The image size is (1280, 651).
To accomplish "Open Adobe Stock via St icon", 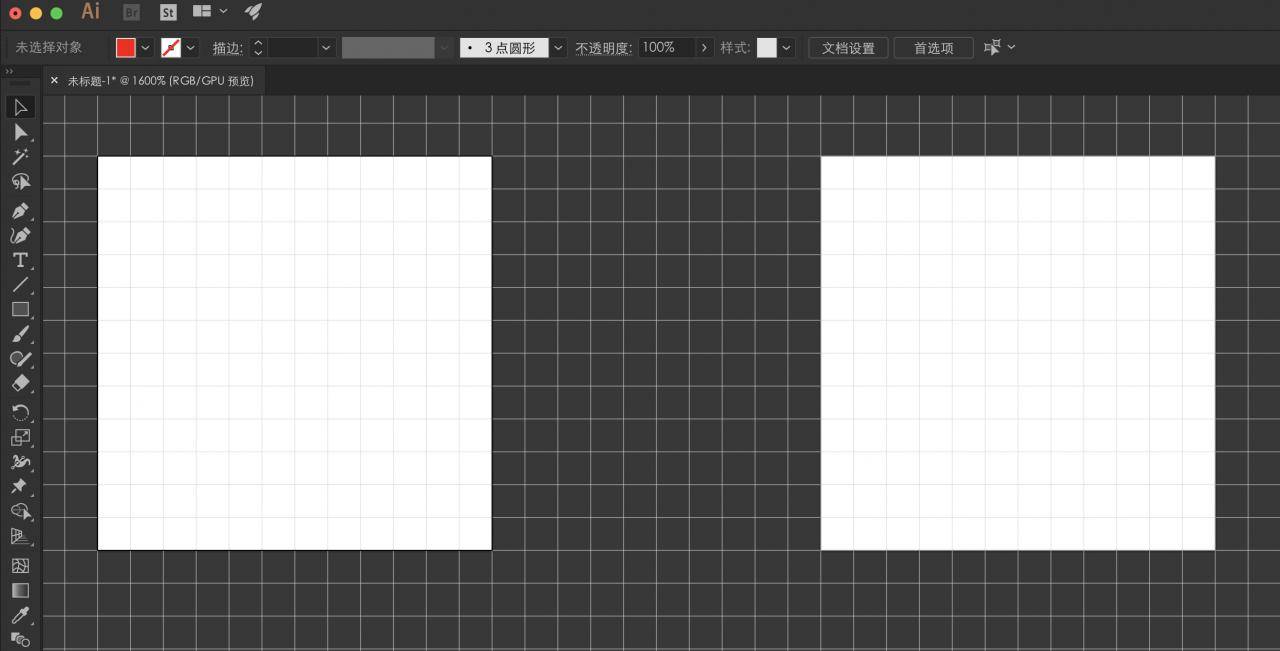I will tap(168, 12).
